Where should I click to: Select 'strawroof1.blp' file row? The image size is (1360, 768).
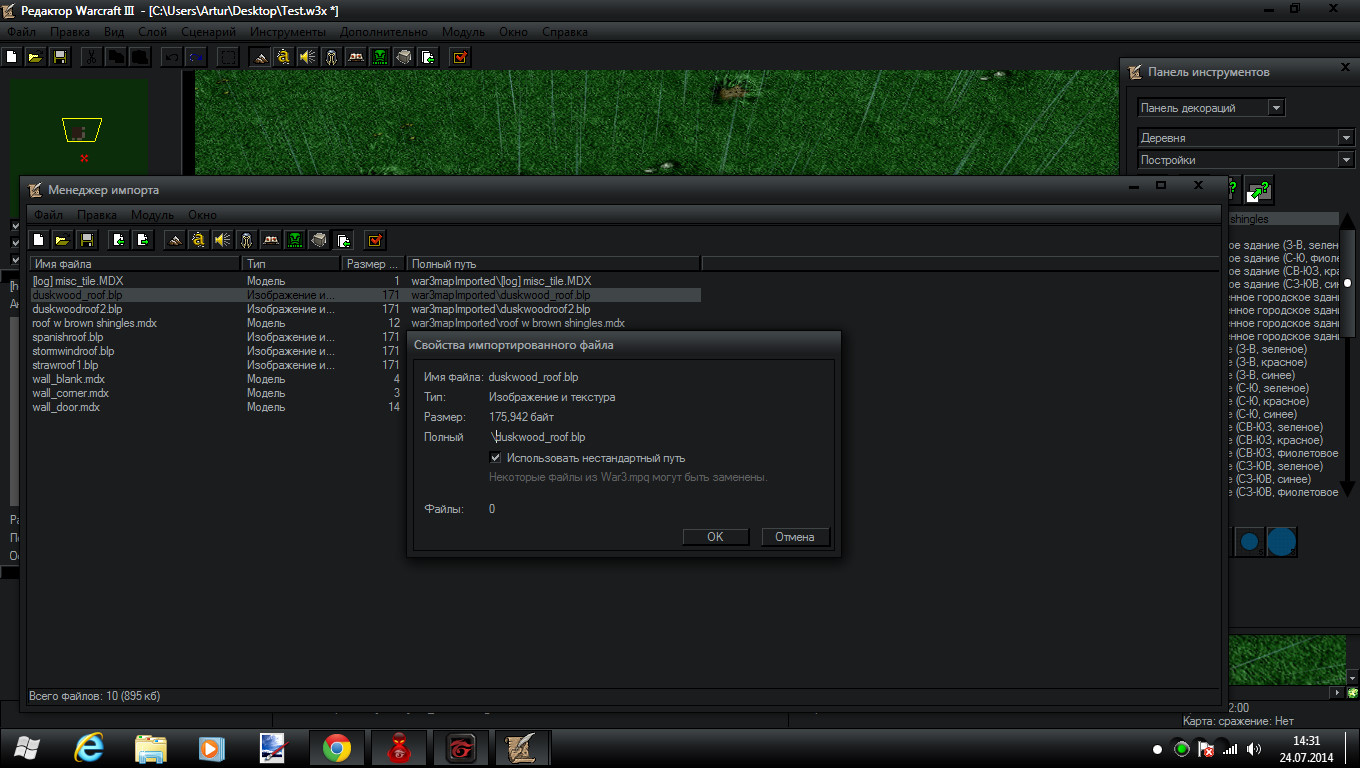217,365
